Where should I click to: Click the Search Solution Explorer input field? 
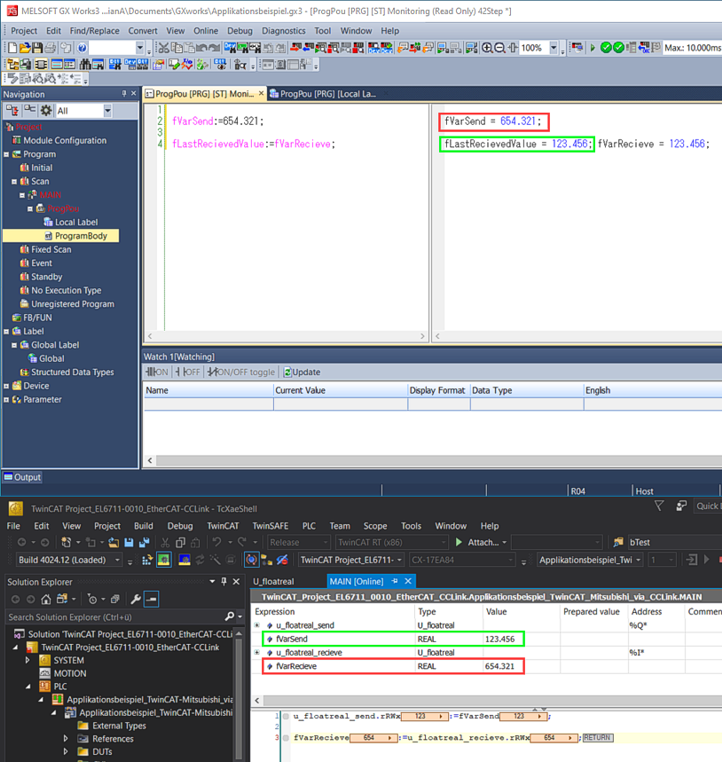pos(115,617)
